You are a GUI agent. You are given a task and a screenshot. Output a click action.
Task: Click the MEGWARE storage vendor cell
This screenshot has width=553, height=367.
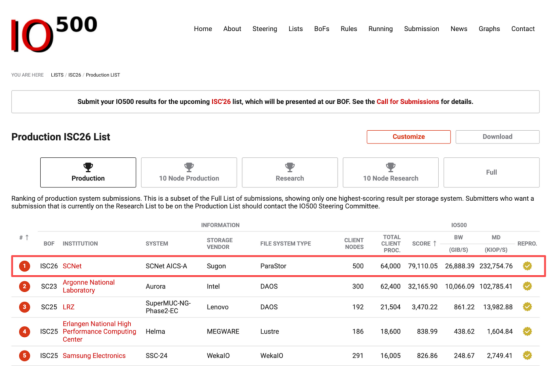(223, 331)
